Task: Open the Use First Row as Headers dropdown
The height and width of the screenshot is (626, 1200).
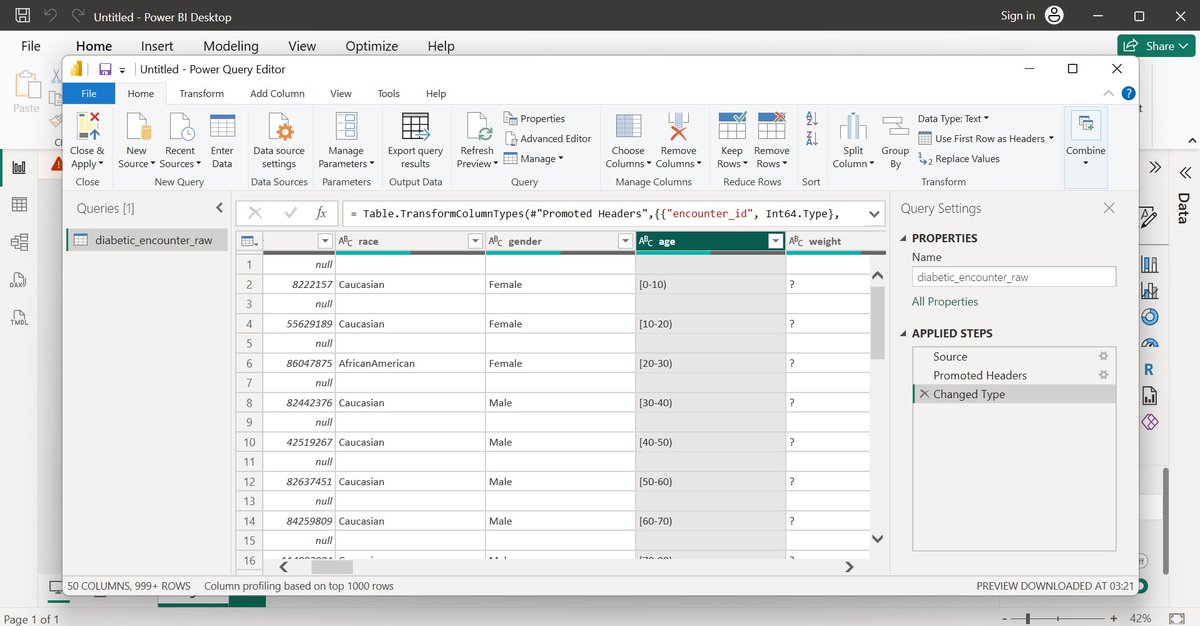Action: [986, 139]
